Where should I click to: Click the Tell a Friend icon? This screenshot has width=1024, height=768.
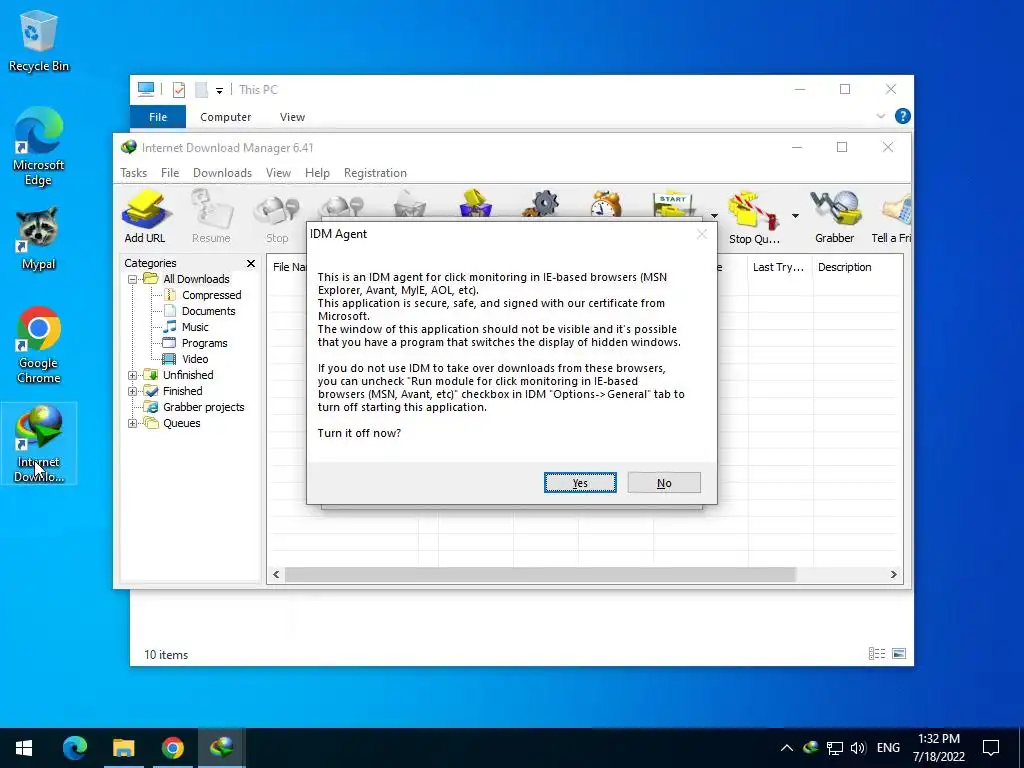(892, 217)
